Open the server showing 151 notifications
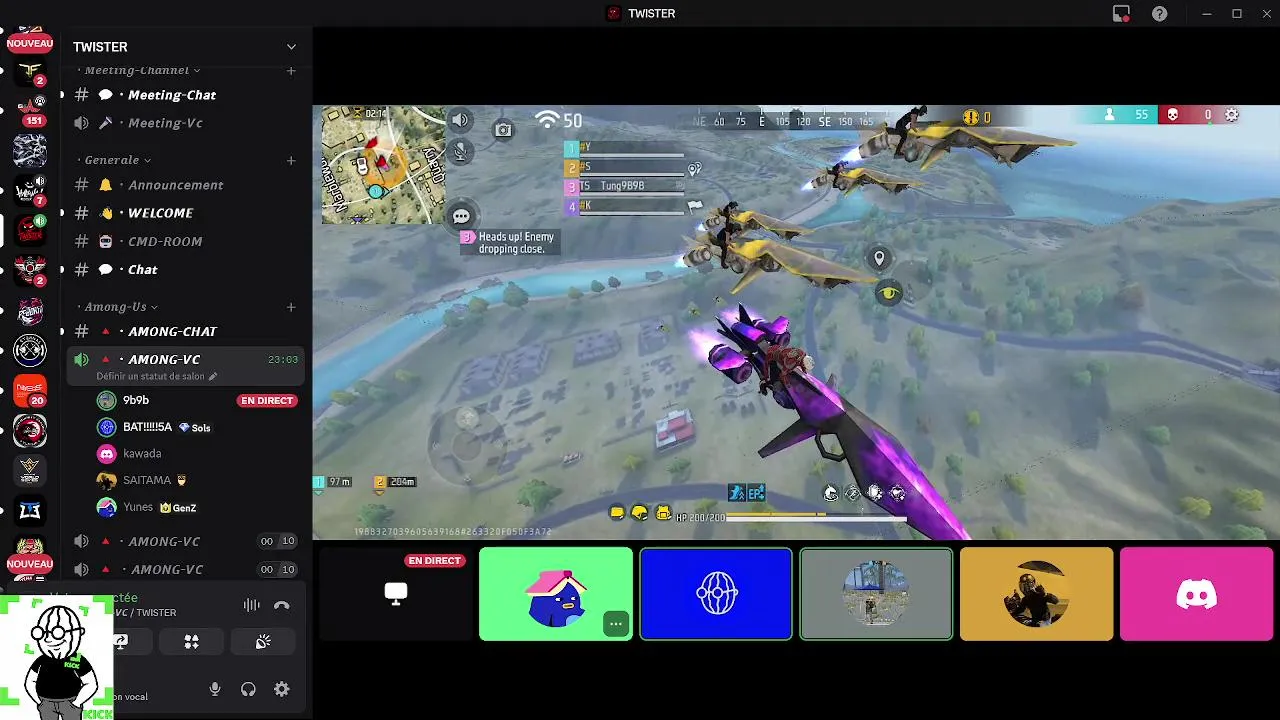This screenshot has width=1280, height=720. (x=30, y=110)
